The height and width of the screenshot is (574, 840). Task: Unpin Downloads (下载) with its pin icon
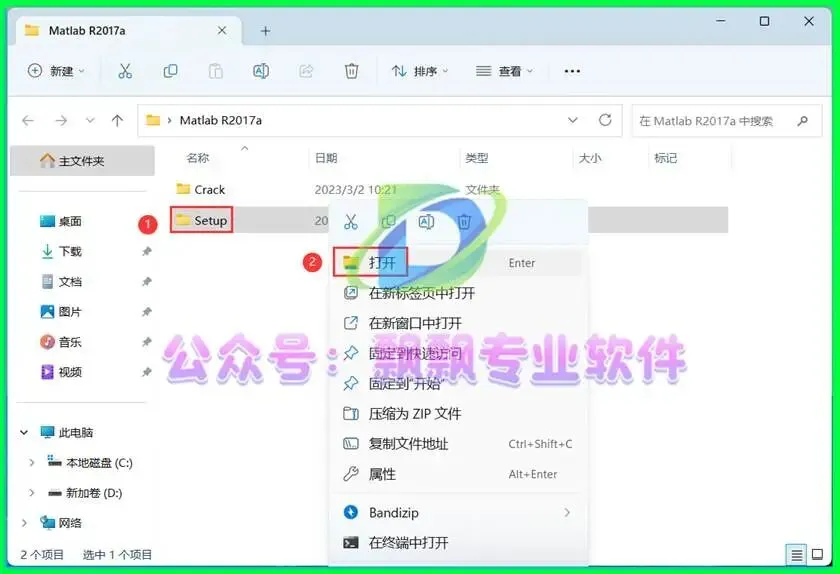pos(146,251)
